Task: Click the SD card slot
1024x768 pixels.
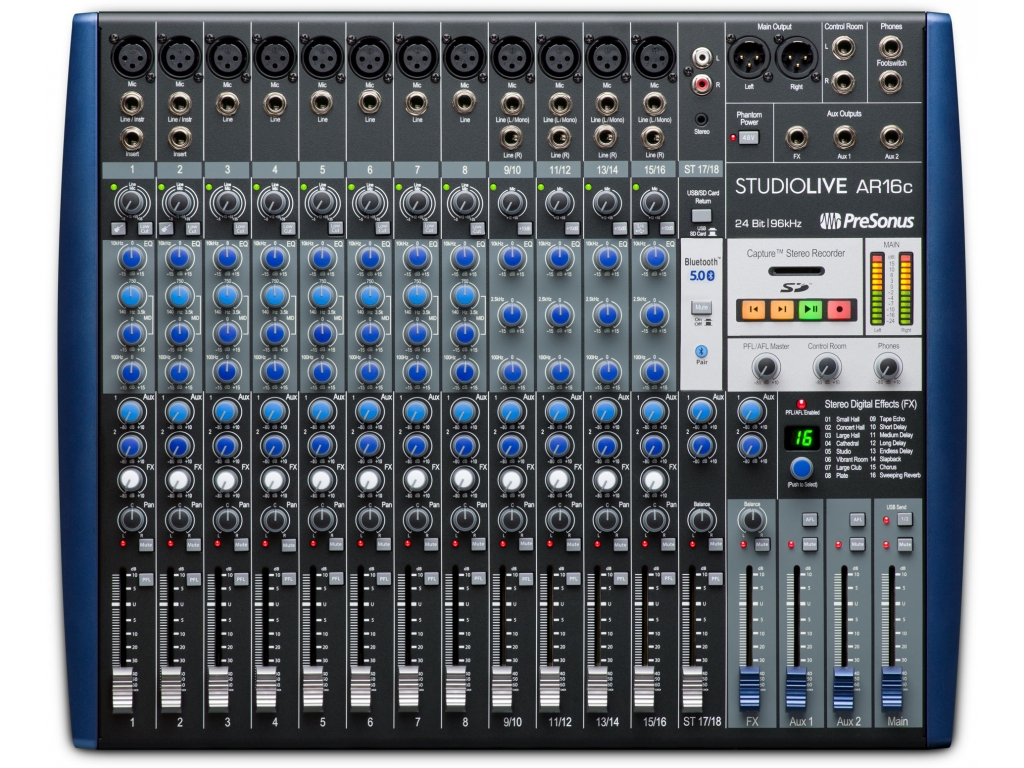Action: click(x=795, y=271)
